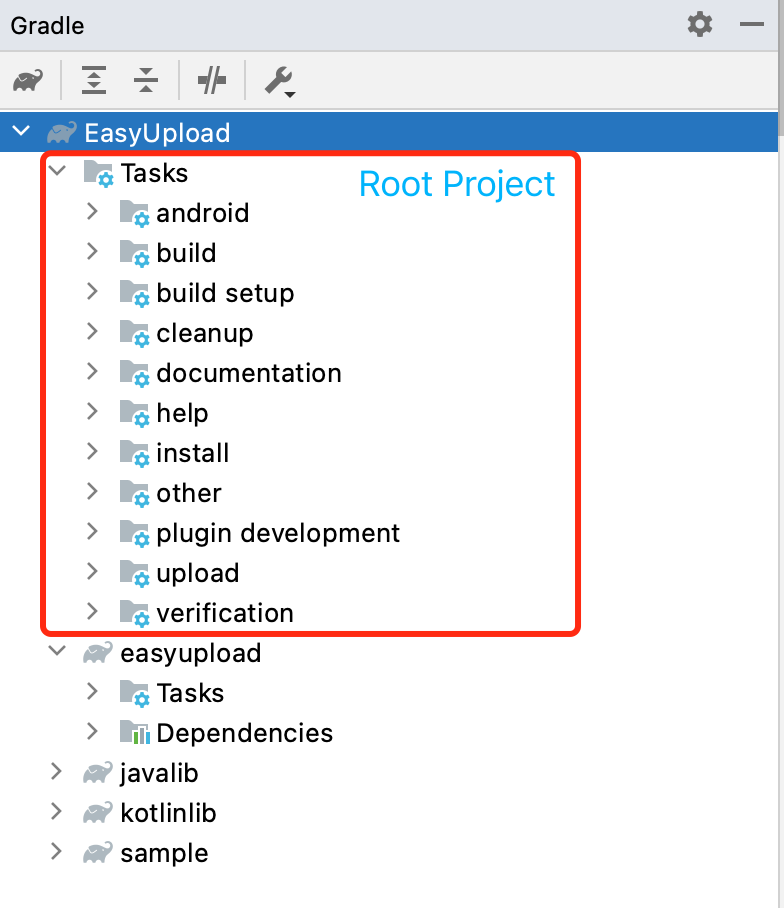The image size is (784, 908).
Task: Click the Dependencies chart folder icon
Action: click(134, 733)
